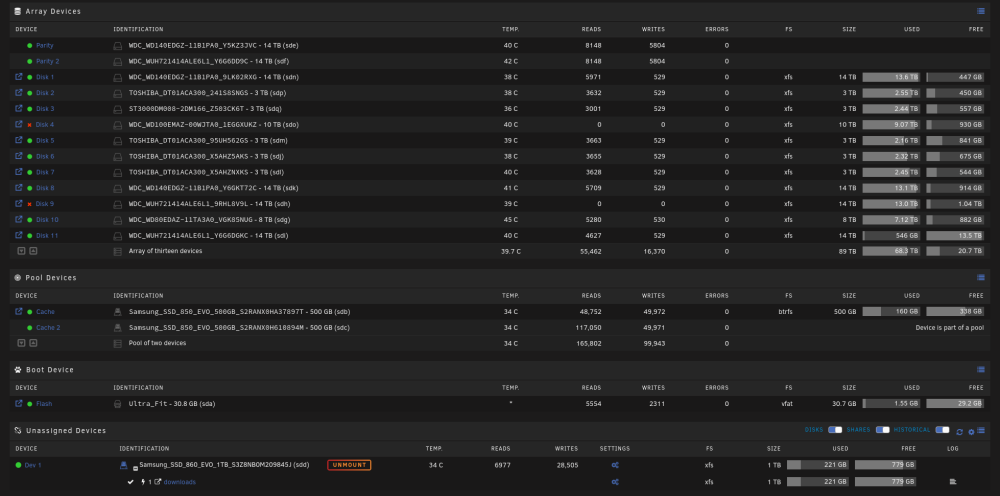Click SSD icon beside Cache 2 identification
Image resolution: width=1000 pixels, height=496 pixels.
pos(117,328)
